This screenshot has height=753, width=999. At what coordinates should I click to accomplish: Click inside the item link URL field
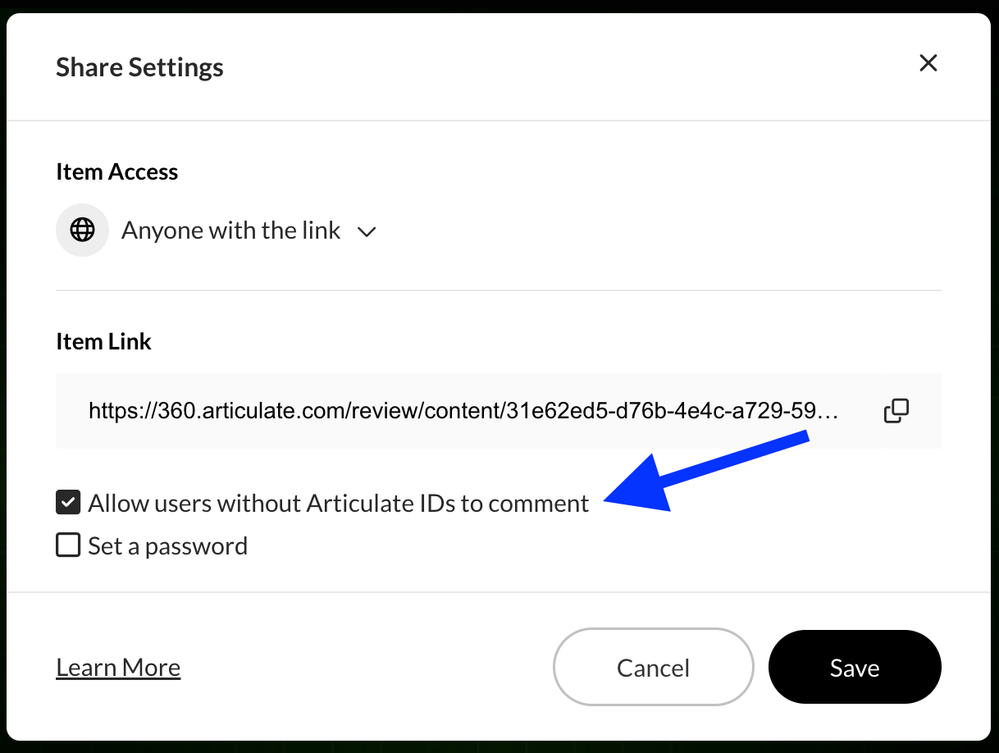click(460, 410)
